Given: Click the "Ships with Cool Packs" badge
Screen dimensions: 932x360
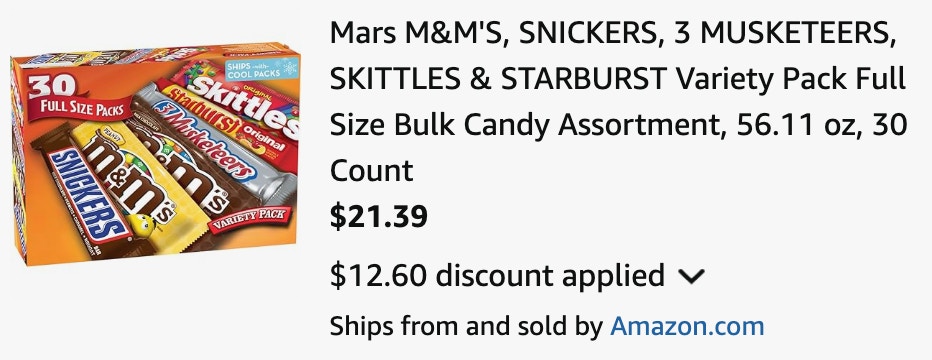Looking at the screenshot, I should 262,68.
